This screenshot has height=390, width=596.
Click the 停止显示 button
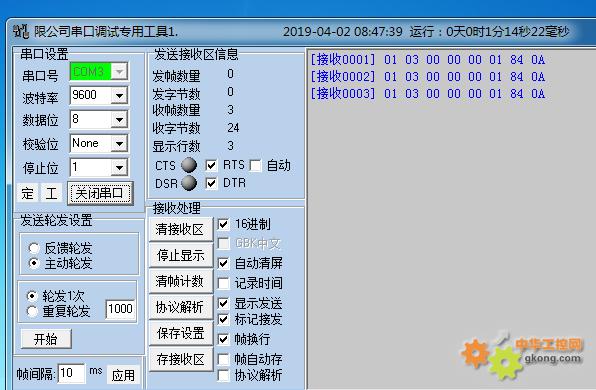coord(181,255)
